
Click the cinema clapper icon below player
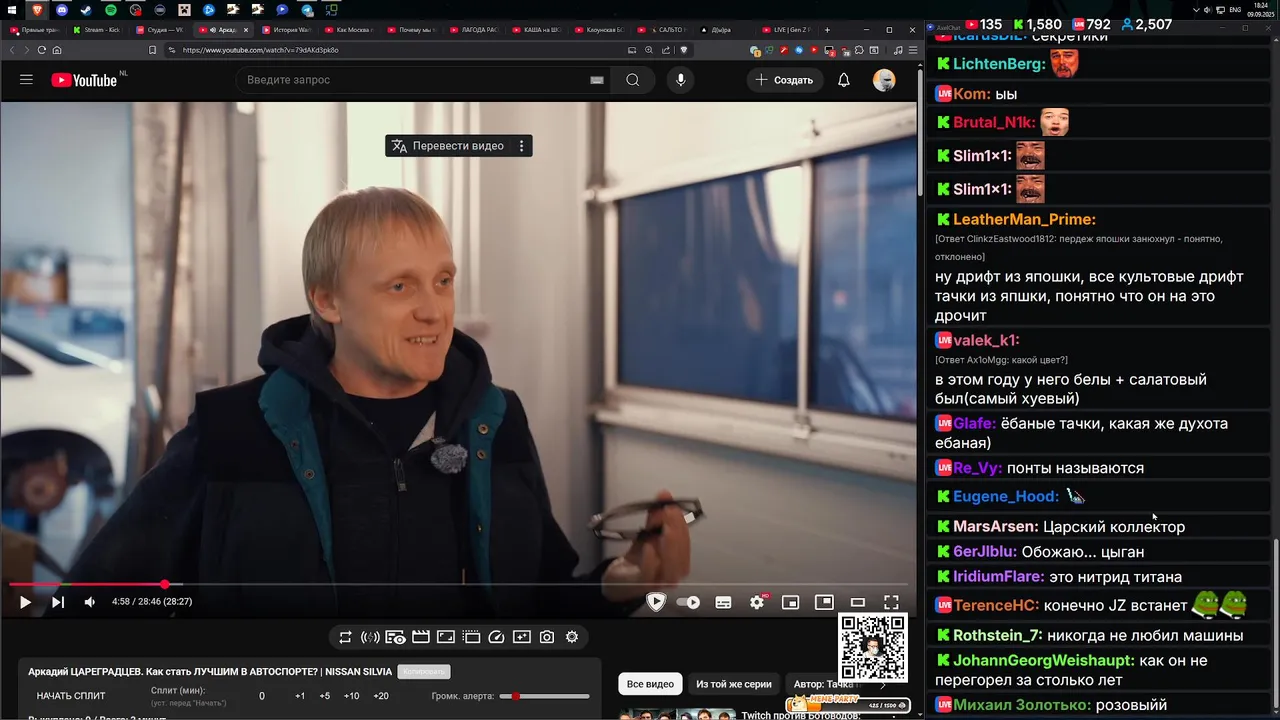[420, 637]
